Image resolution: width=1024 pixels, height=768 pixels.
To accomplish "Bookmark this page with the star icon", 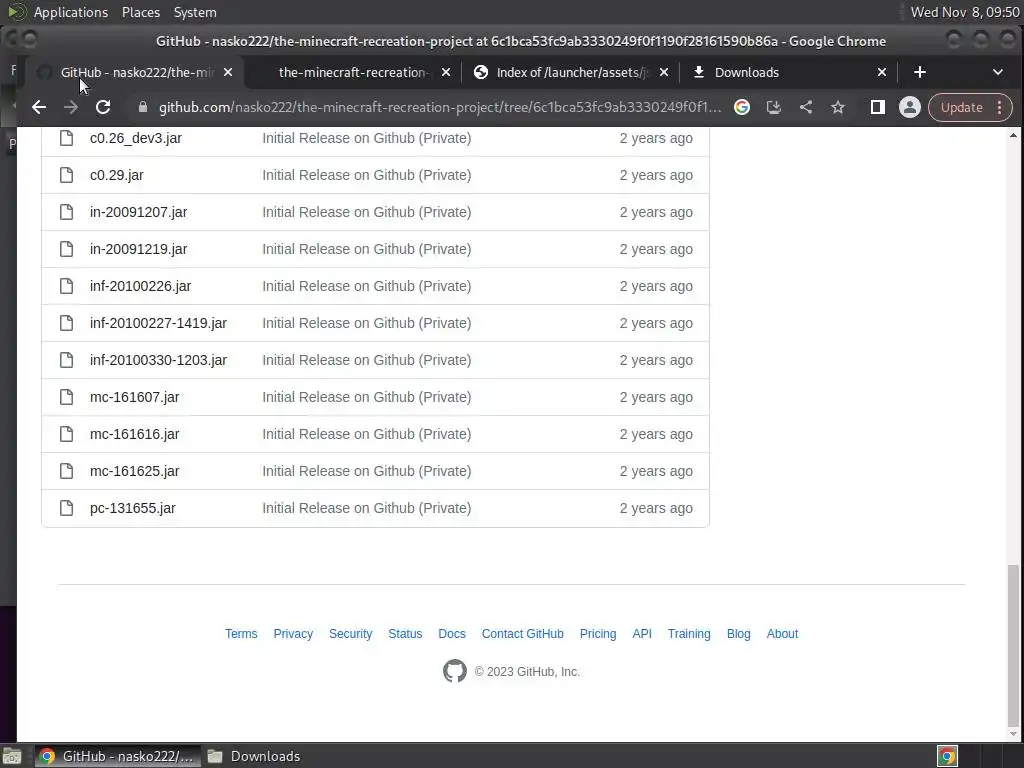I will point(838,107).
